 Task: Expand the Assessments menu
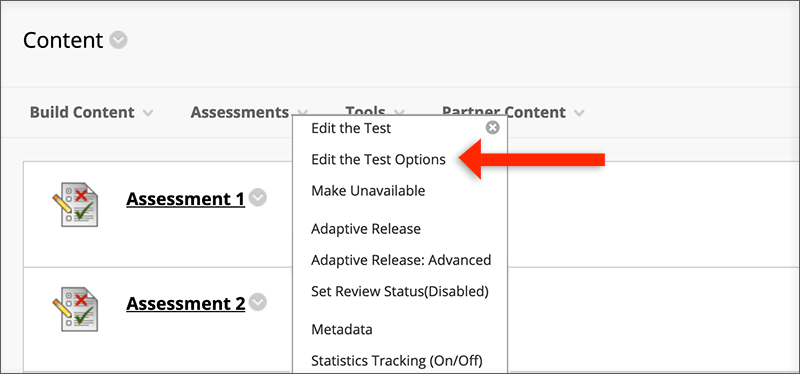(249, 112)
